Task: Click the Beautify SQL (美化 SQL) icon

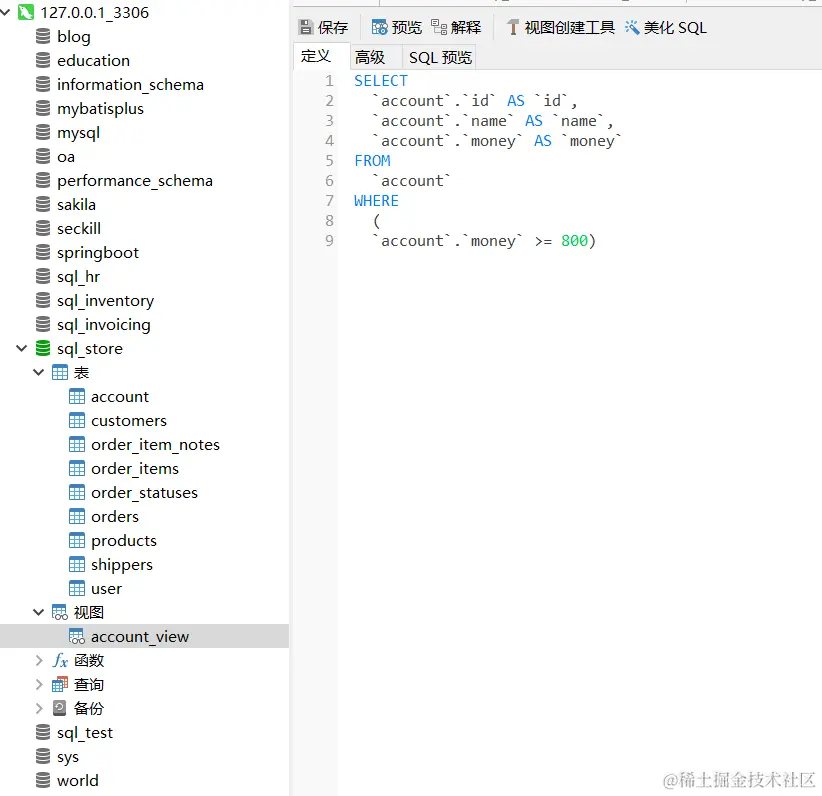Action: coord(632,27)
